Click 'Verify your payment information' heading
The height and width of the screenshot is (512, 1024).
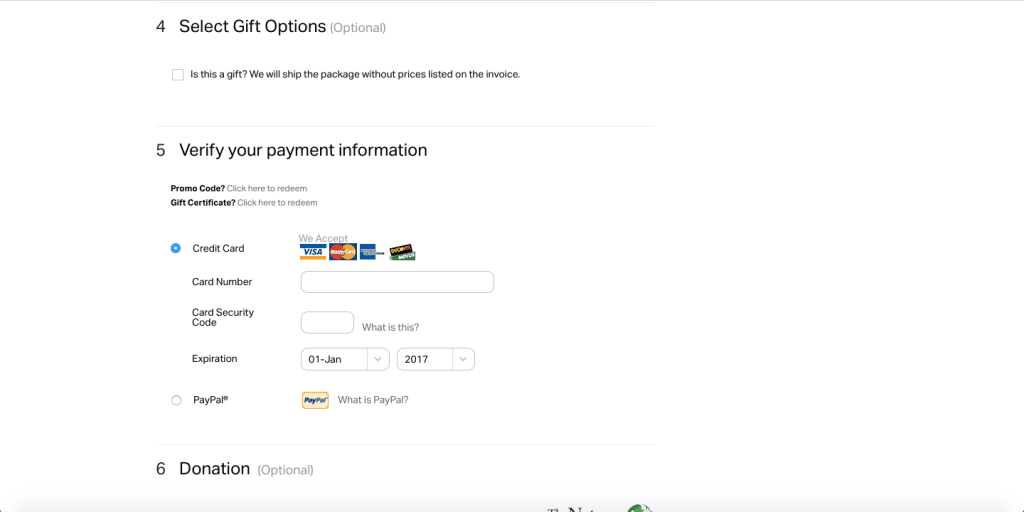[303, 150]
